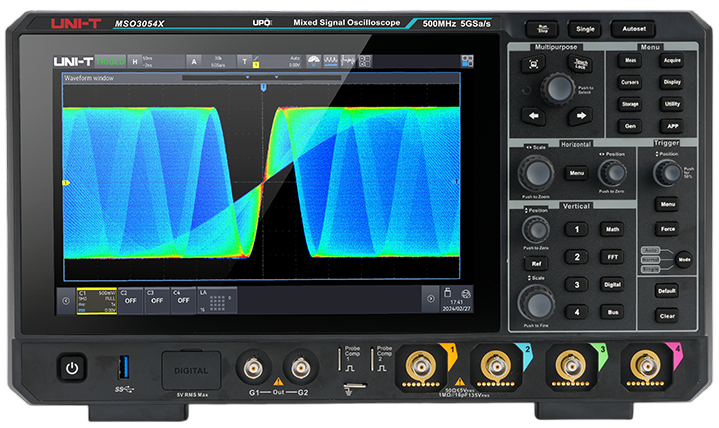This screenshot has height=428, width=719.
Task: Tap the USB storage icon above the clock
Action: [x=448, y=293]
